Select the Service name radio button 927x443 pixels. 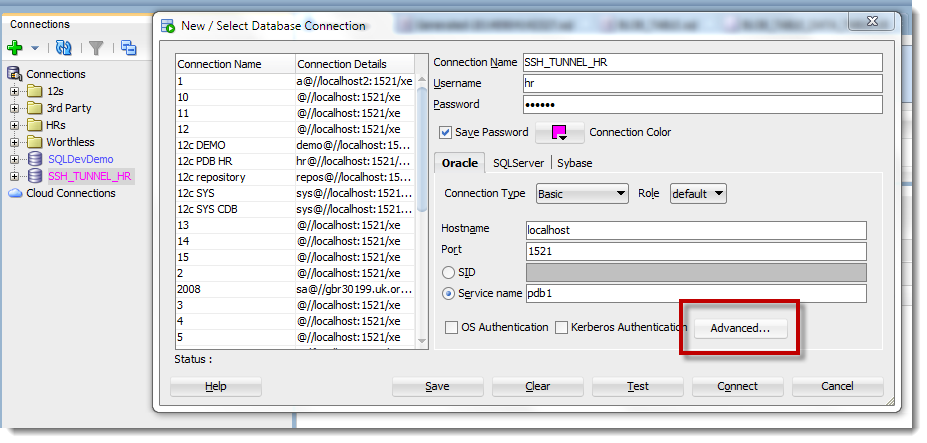tap(449, 293)
